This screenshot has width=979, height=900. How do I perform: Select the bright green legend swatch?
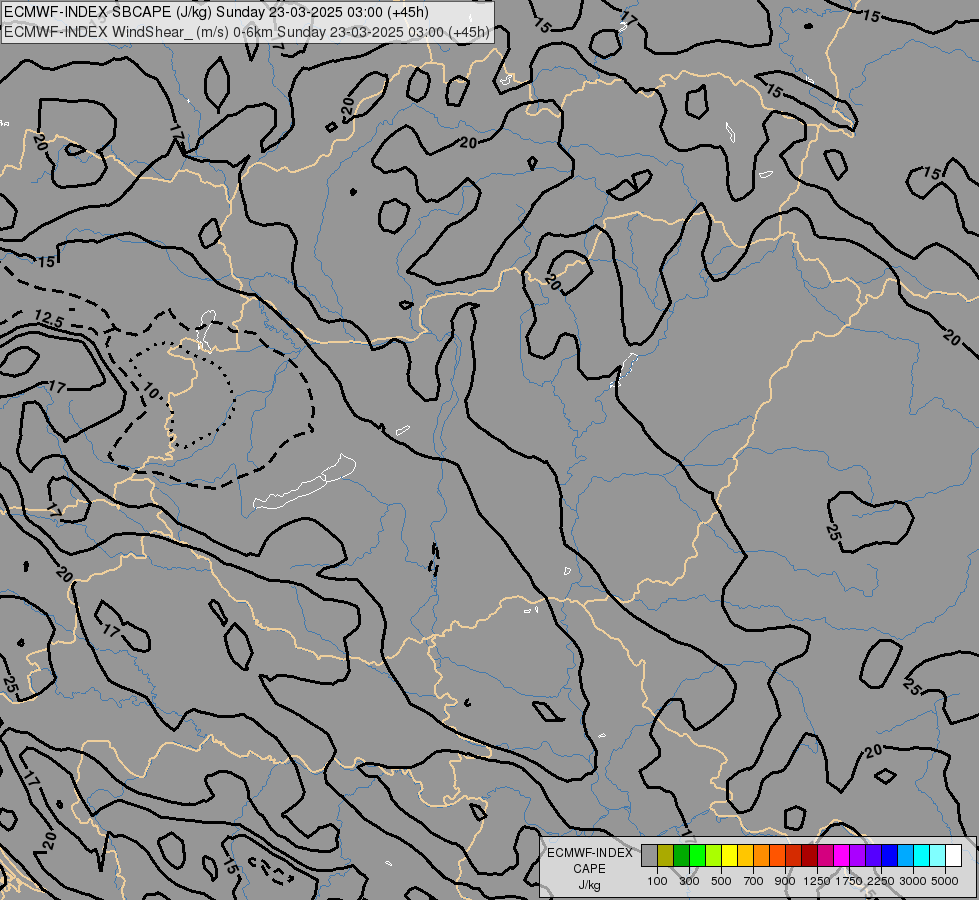pyautogui.click(x=697, y=855)
